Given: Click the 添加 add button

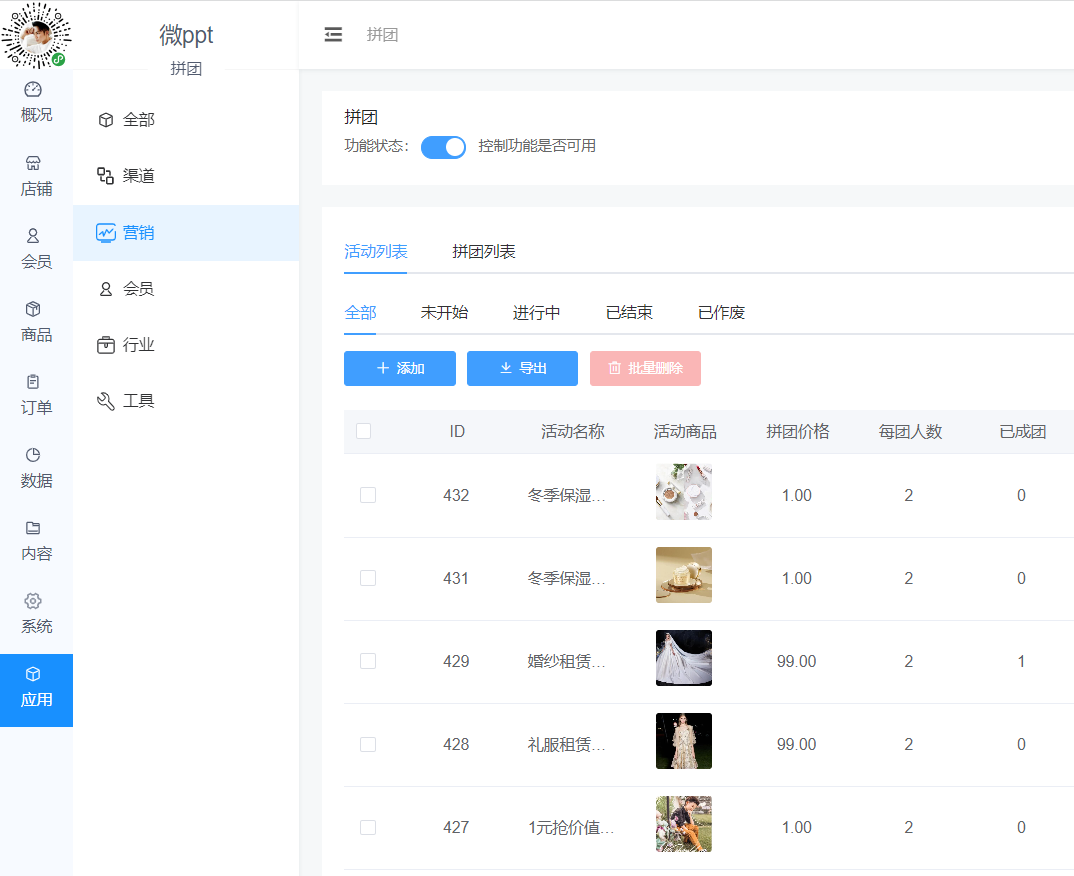Looking at the screenshot, I should click(x=400, y=368).
